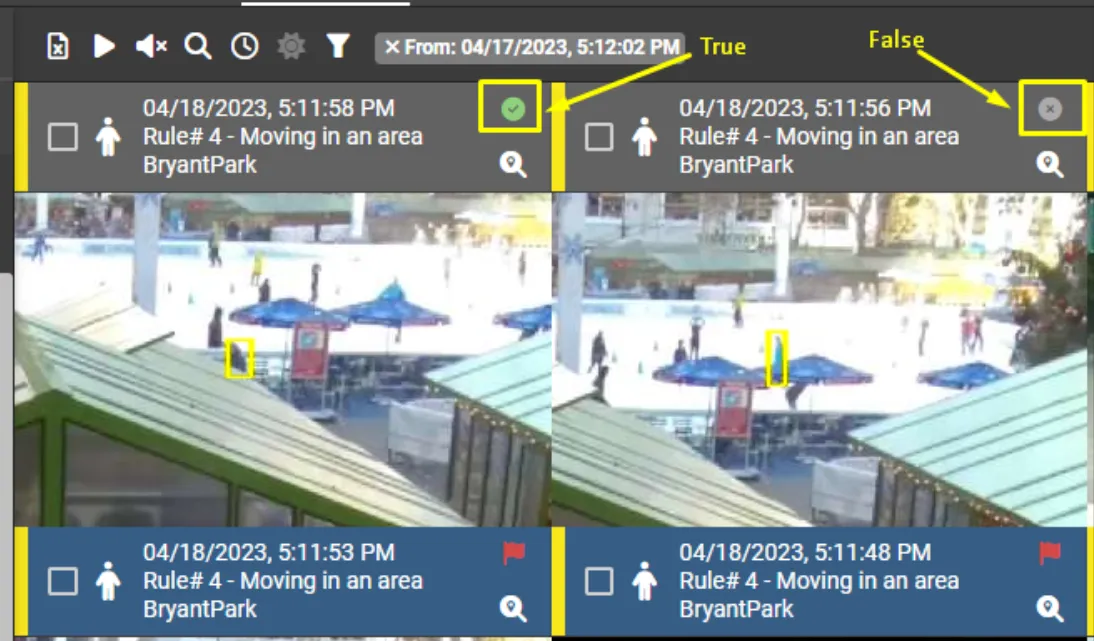Click rule text on 5:11:56 PM event
The height and width of the screenshot is (641, 1094).
819,136
